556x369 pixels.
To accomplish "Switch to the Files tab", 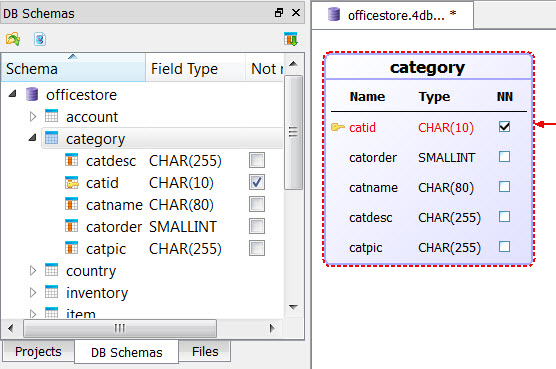I will click(x=205, y=351).
